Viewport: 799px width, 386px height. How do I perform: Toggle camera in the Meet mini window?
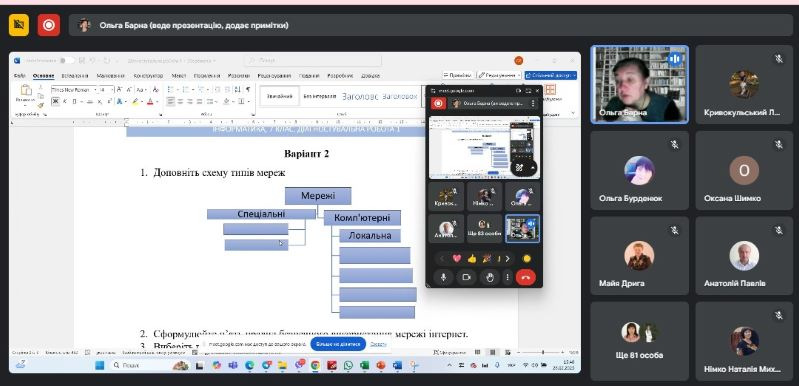pyautogui.click(x=466, y=277)
